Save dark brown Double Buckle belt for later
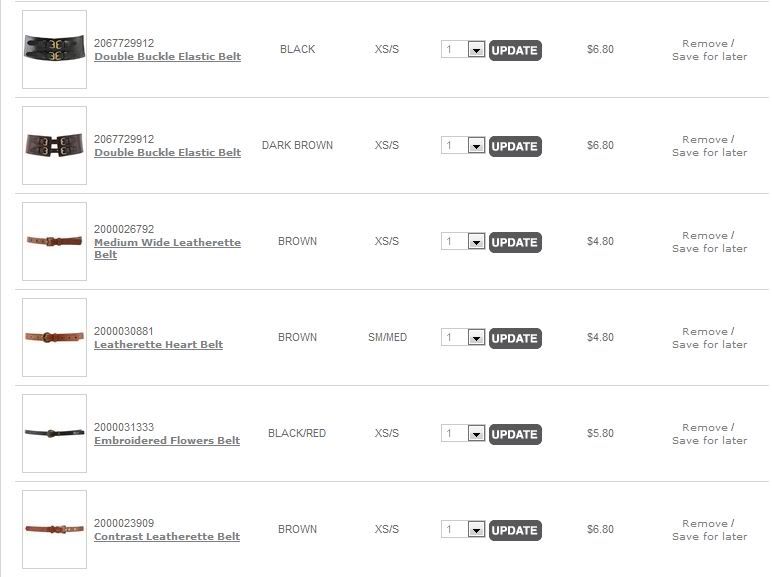772x577 pixels. (x=709, y=153)
